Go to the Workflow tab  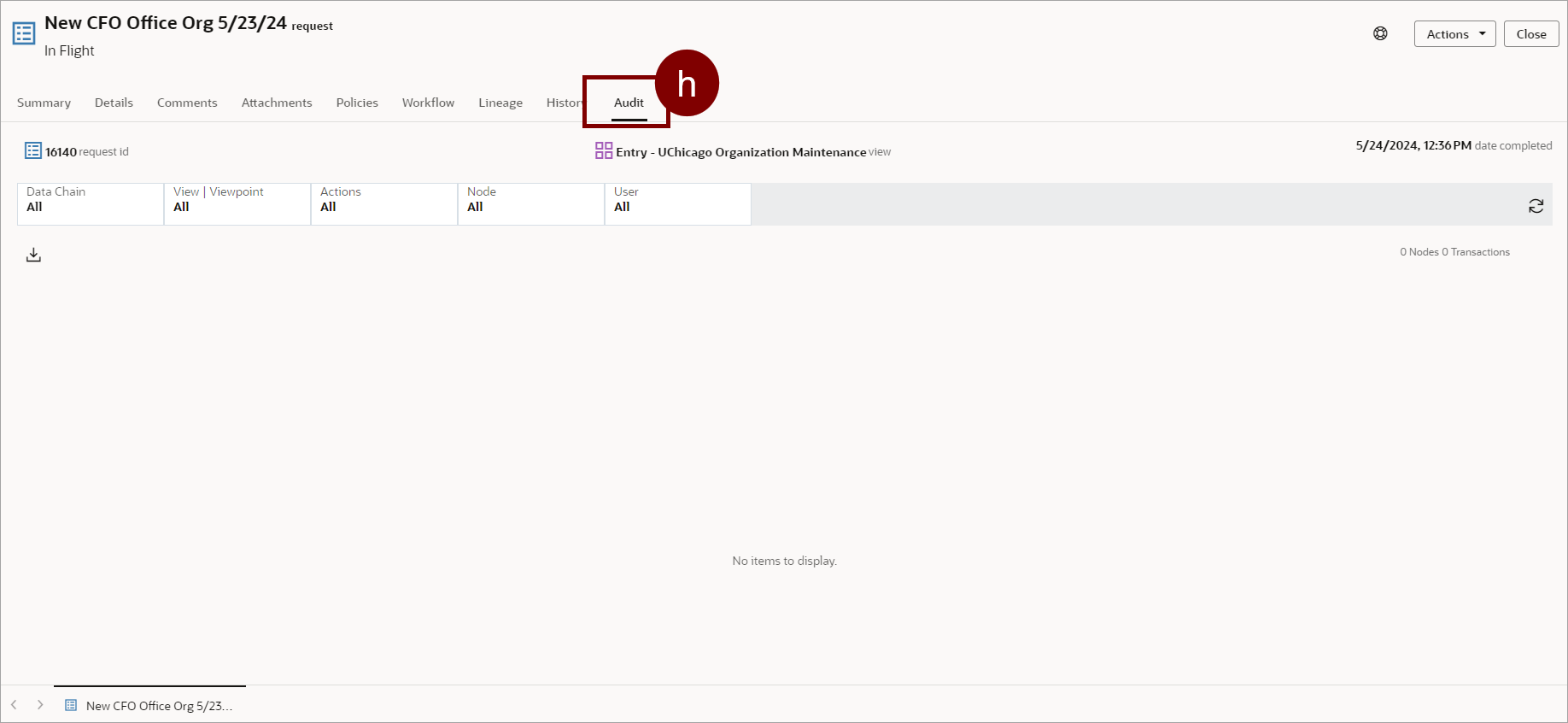(428, 103)
